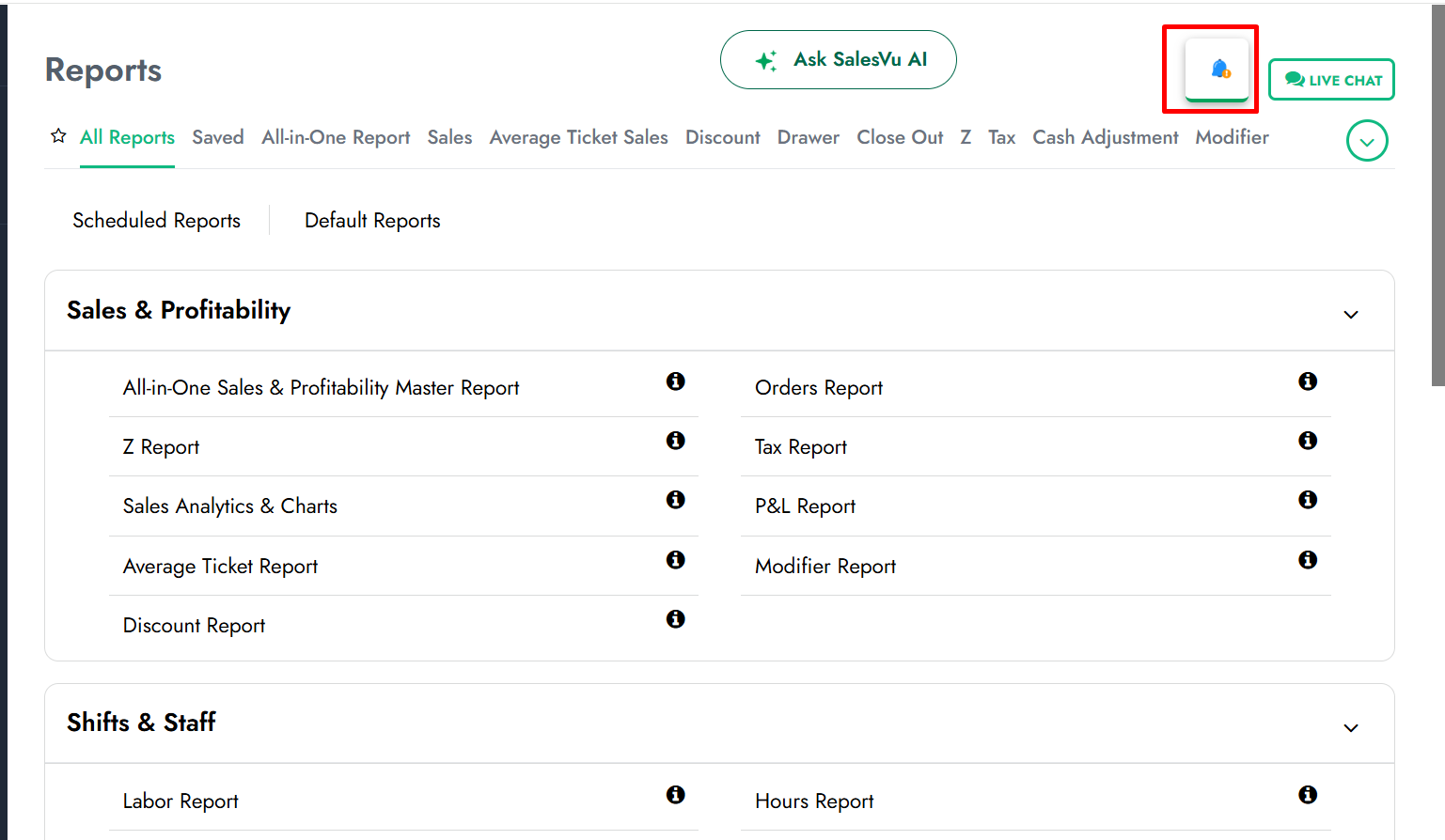This screenshot has width=1445, height=840.
Task: Click the info icon for Z Report
Action: click(675, 441)
